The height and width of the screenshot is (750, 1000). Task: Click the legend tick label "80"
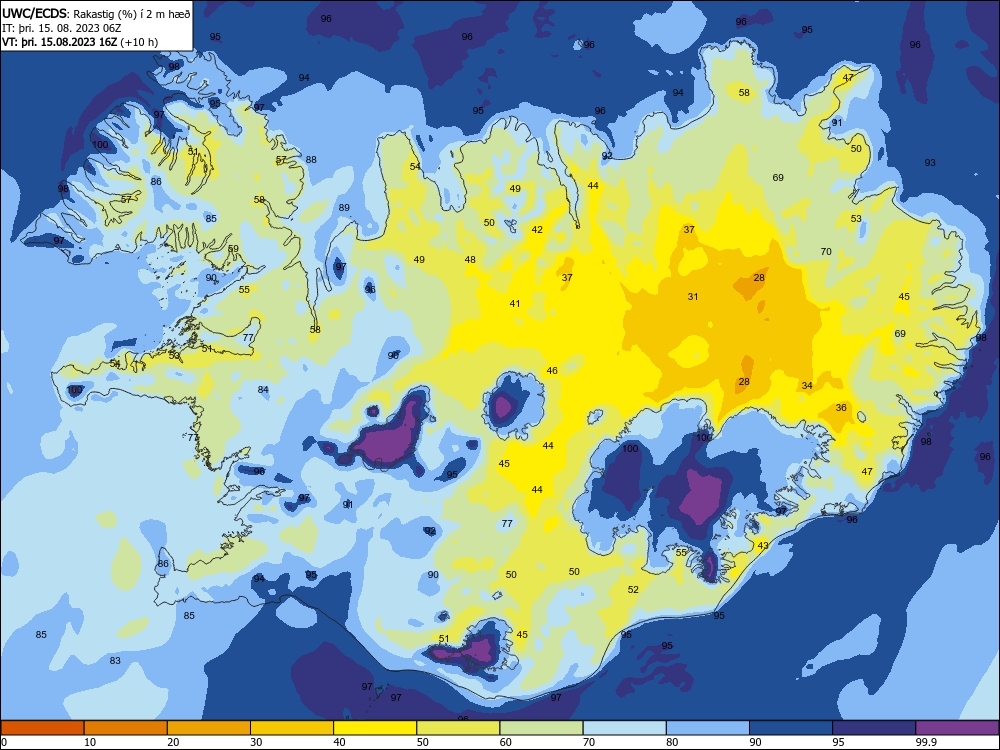pos(672,742)
